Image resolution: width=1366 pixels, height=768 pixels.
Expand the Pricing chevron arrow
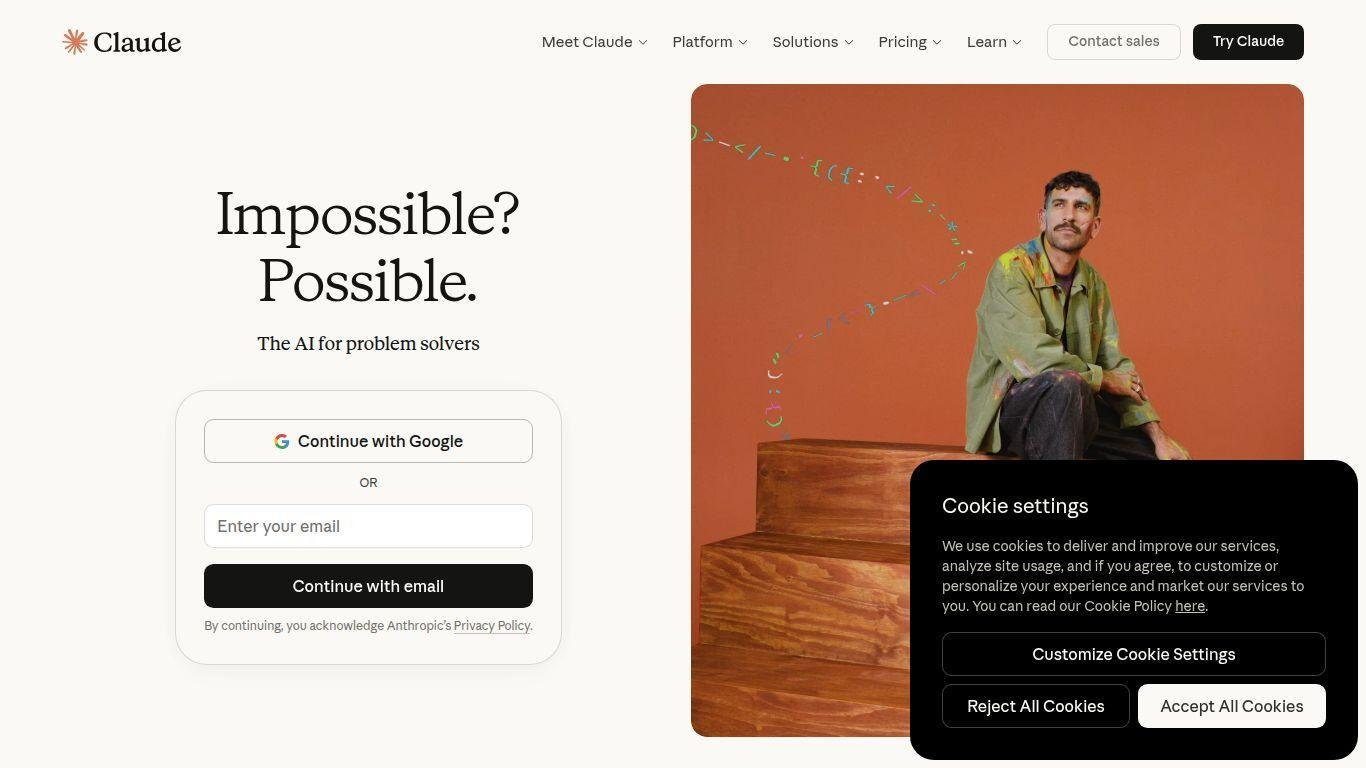point(937,42)
